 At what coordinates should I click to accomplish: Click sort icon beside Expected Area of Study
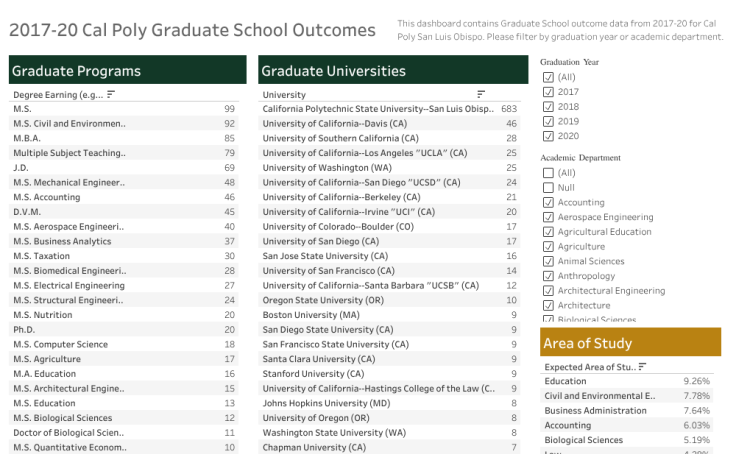click(642, 367)
